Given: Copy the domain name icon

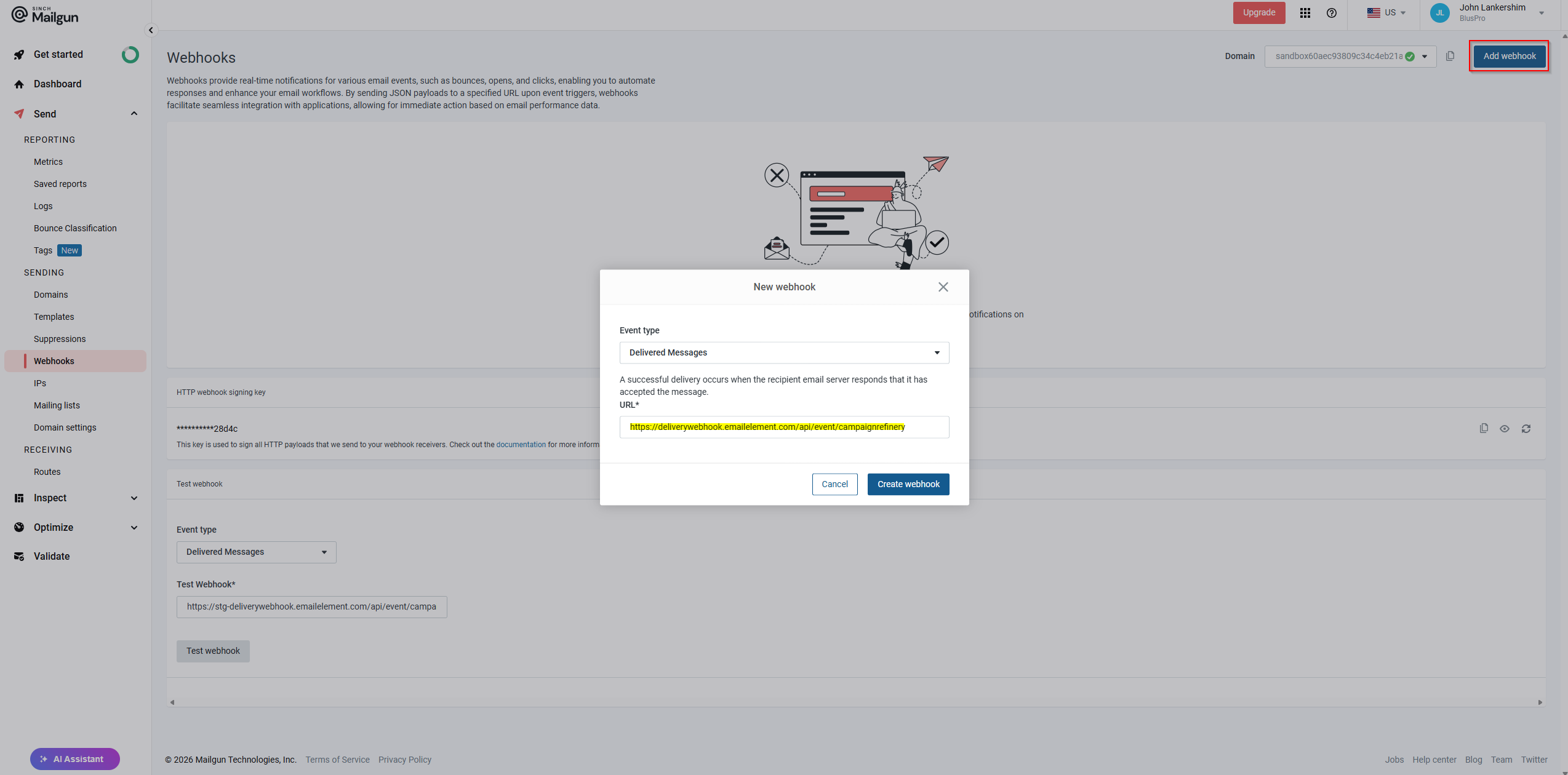Looking at the screenshot, I should coord(1450,57).
